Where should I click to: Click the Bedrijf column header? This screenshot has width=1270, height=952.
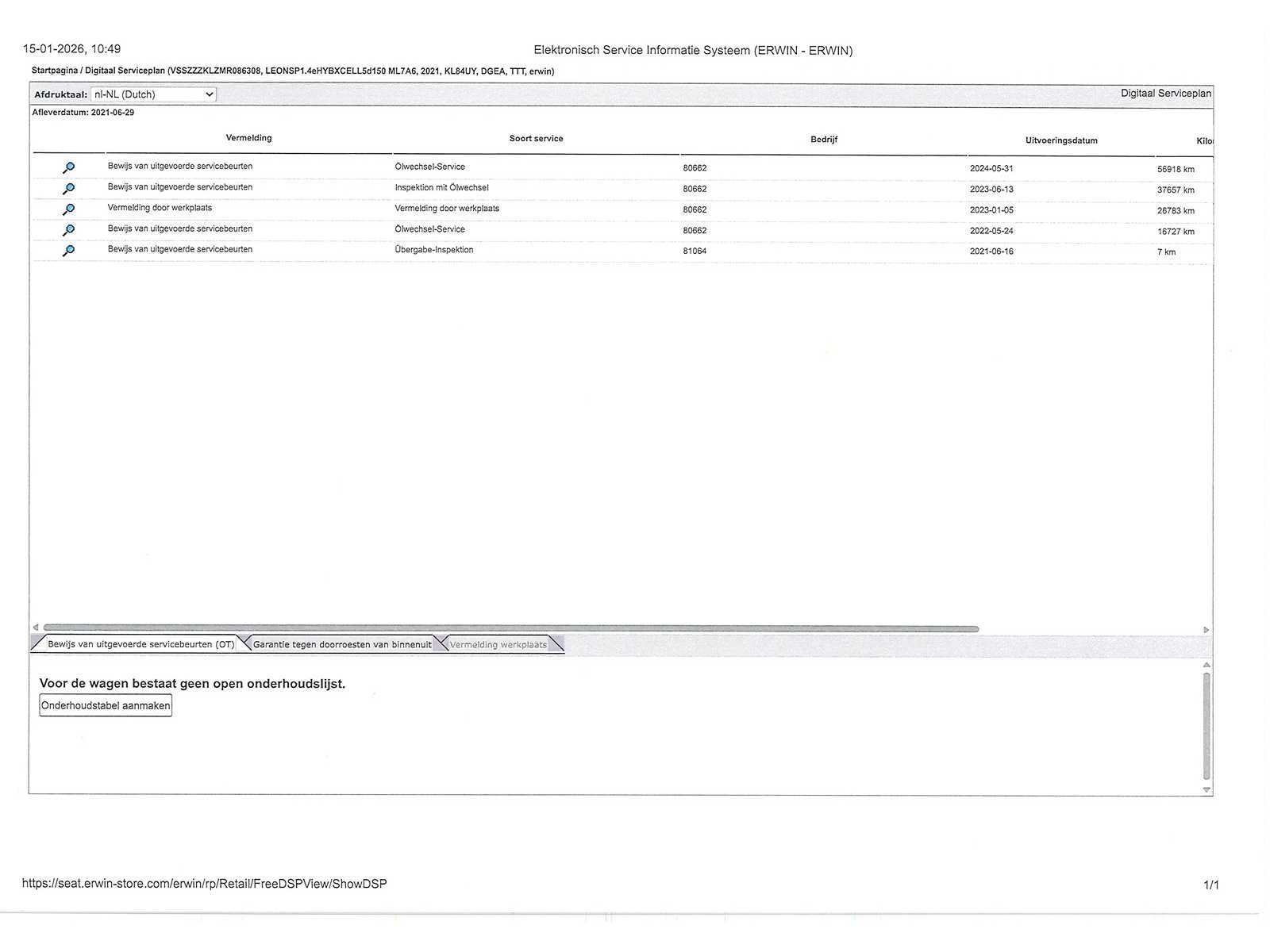[824, 139]
